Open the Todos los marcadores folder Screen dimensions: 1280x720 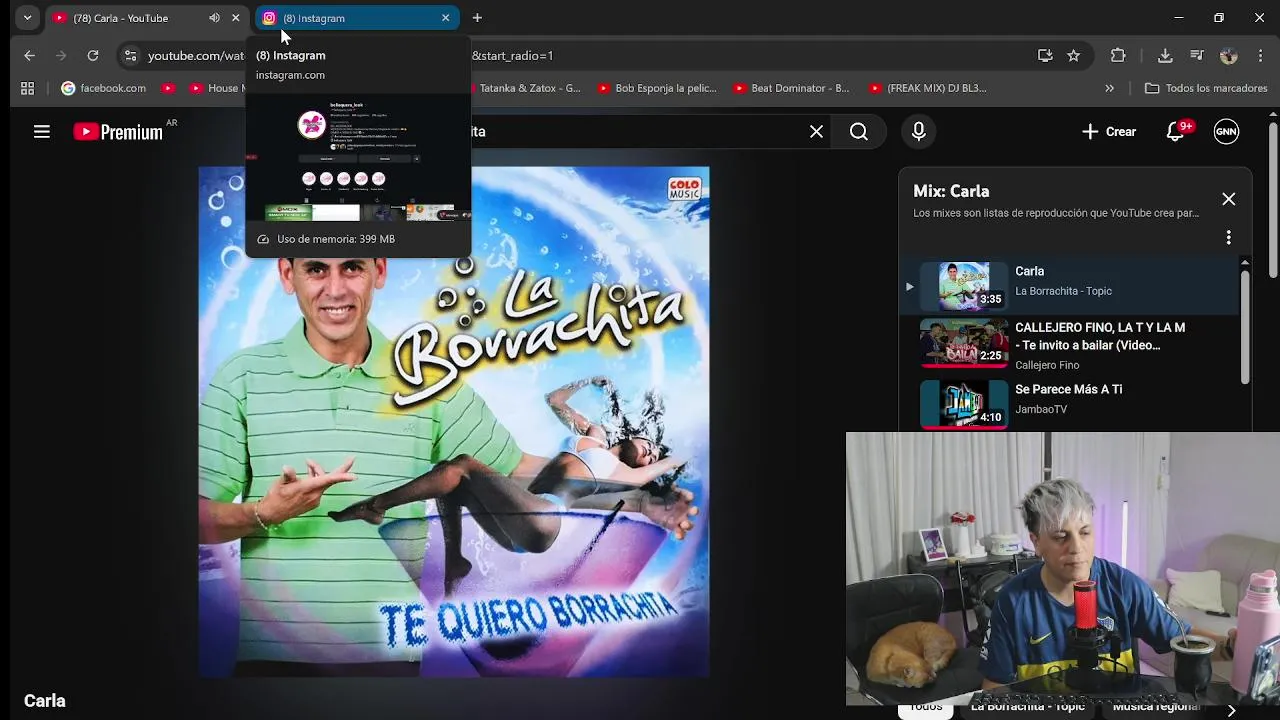[1206, 88]
